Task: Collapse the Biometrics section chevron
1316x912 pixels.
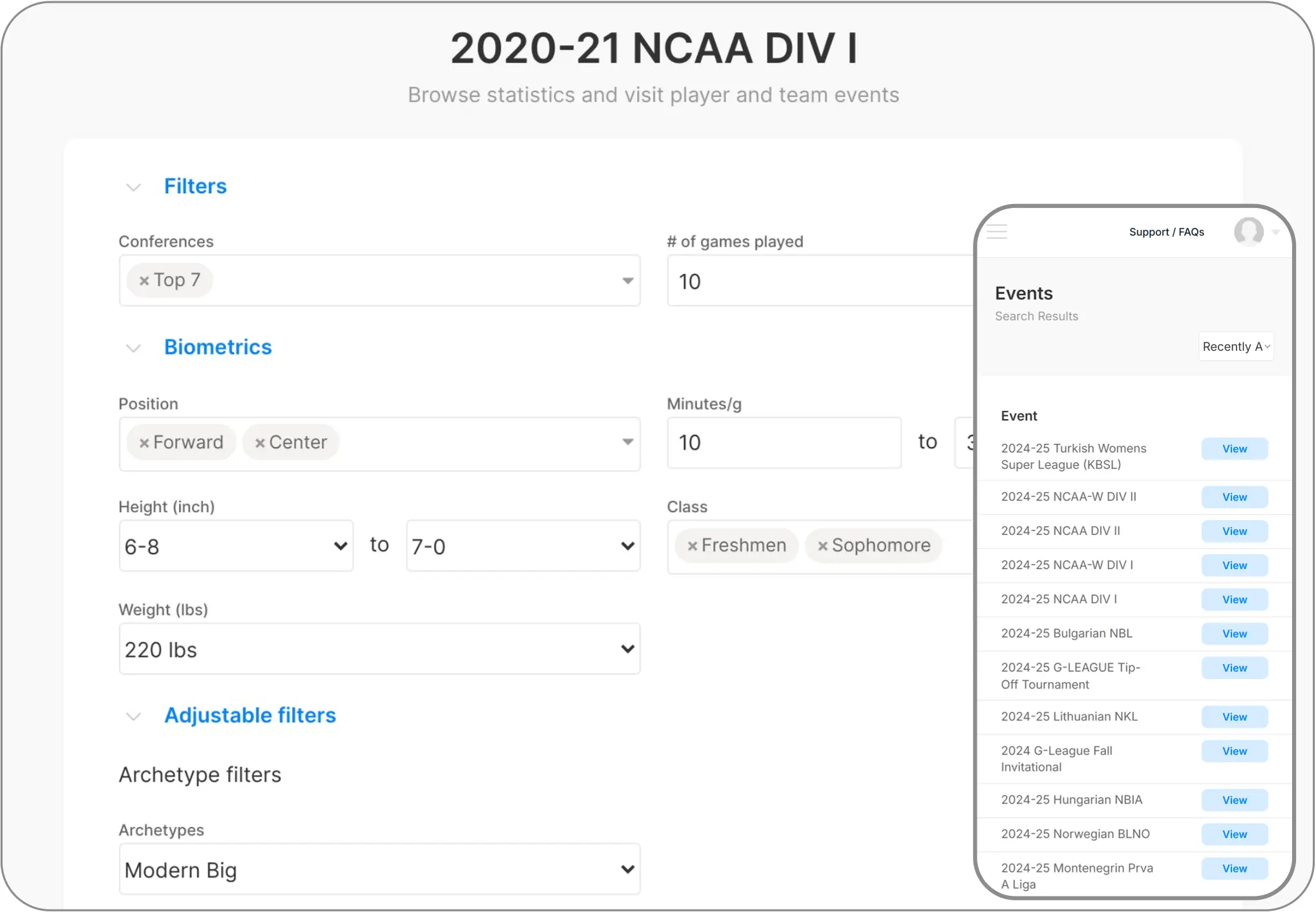Action: [134, 349]
